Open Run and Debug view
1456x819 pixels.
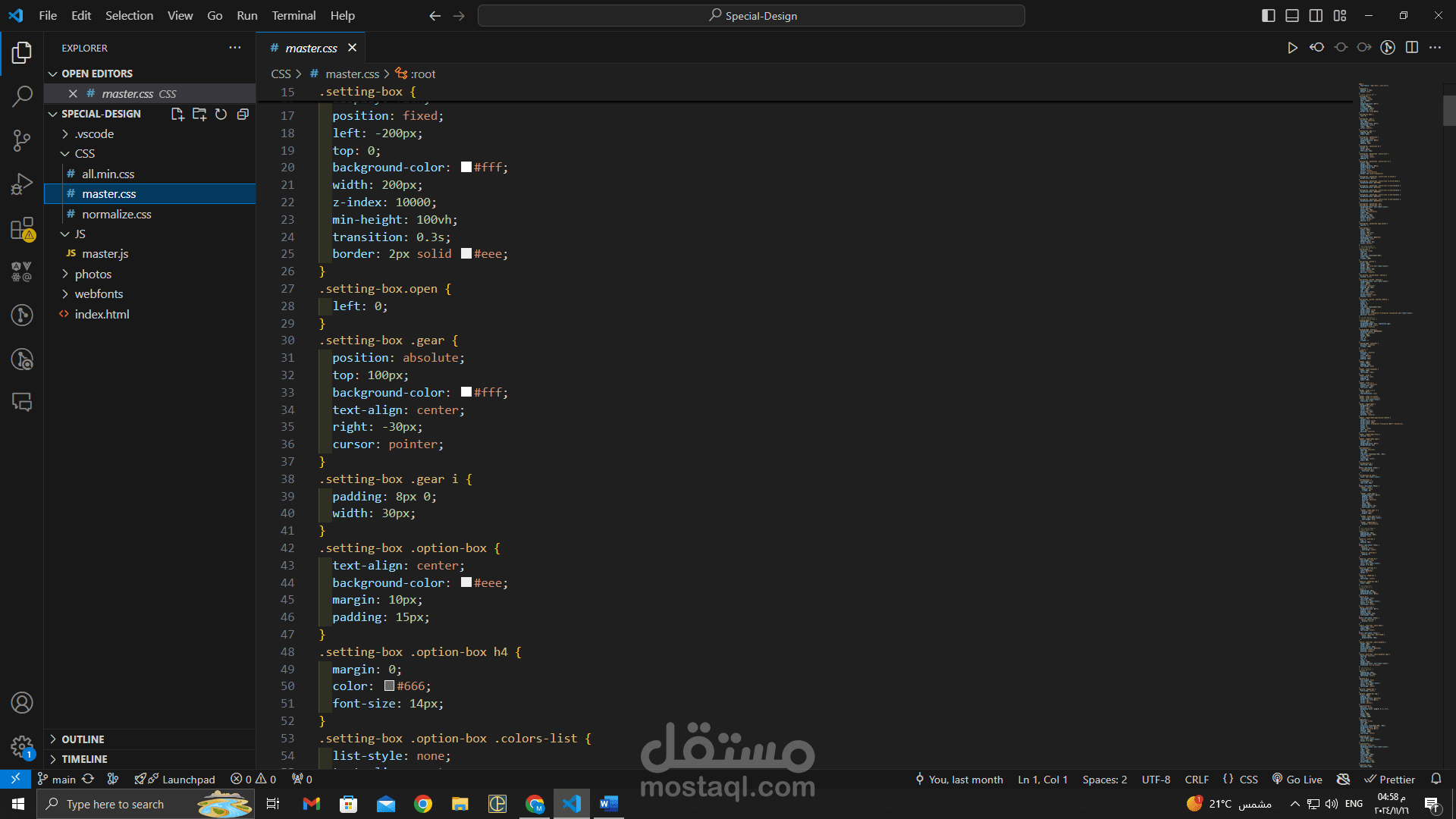(22, 184)
